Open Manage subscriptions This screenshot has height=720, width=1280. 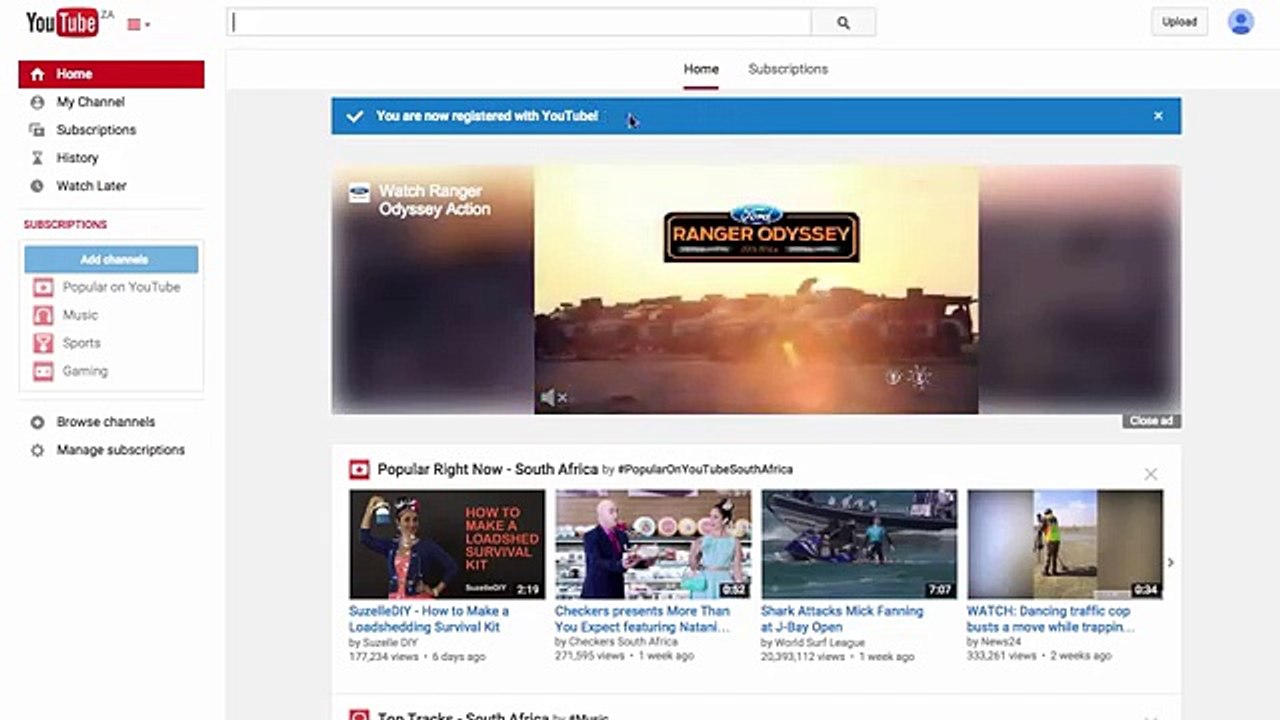click(120, 450)
